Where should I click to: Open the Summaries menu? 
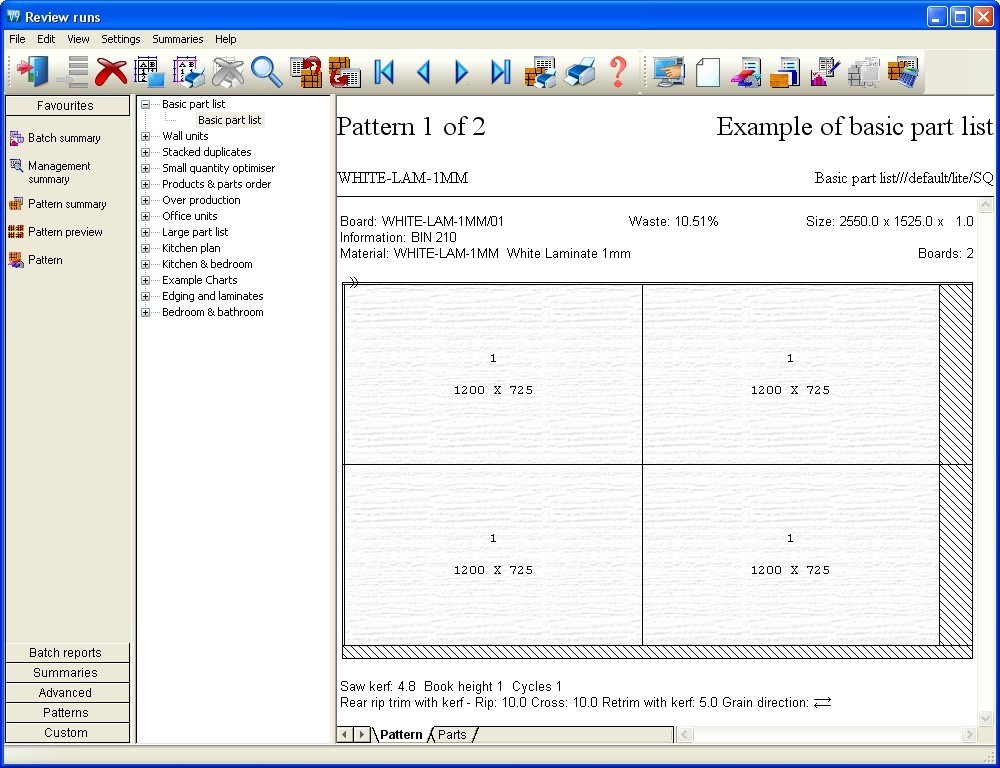(x=177, y=39)
